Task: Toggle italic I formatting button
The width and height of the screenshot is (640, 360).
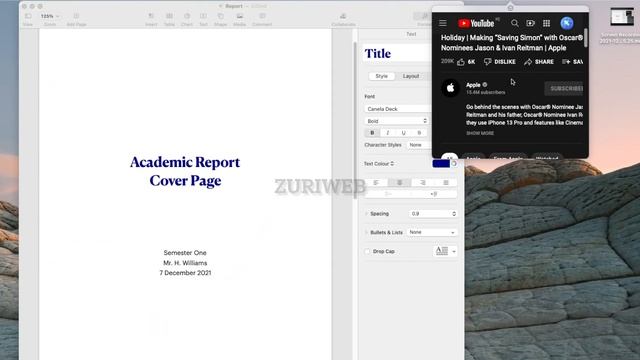Action: coord(387,133)
